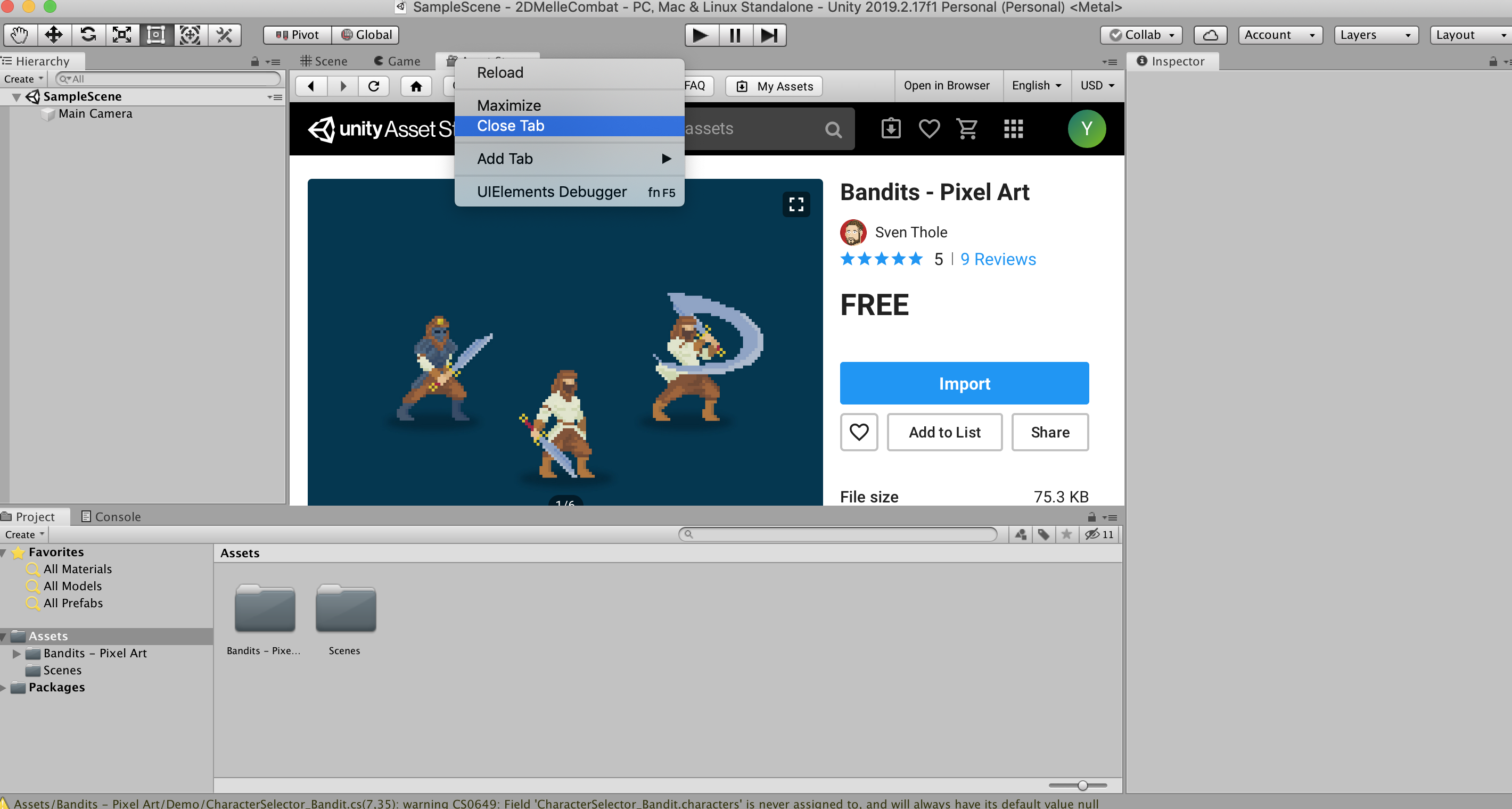Select the Hand tool in the toolbar

click(x=19, y=35)
